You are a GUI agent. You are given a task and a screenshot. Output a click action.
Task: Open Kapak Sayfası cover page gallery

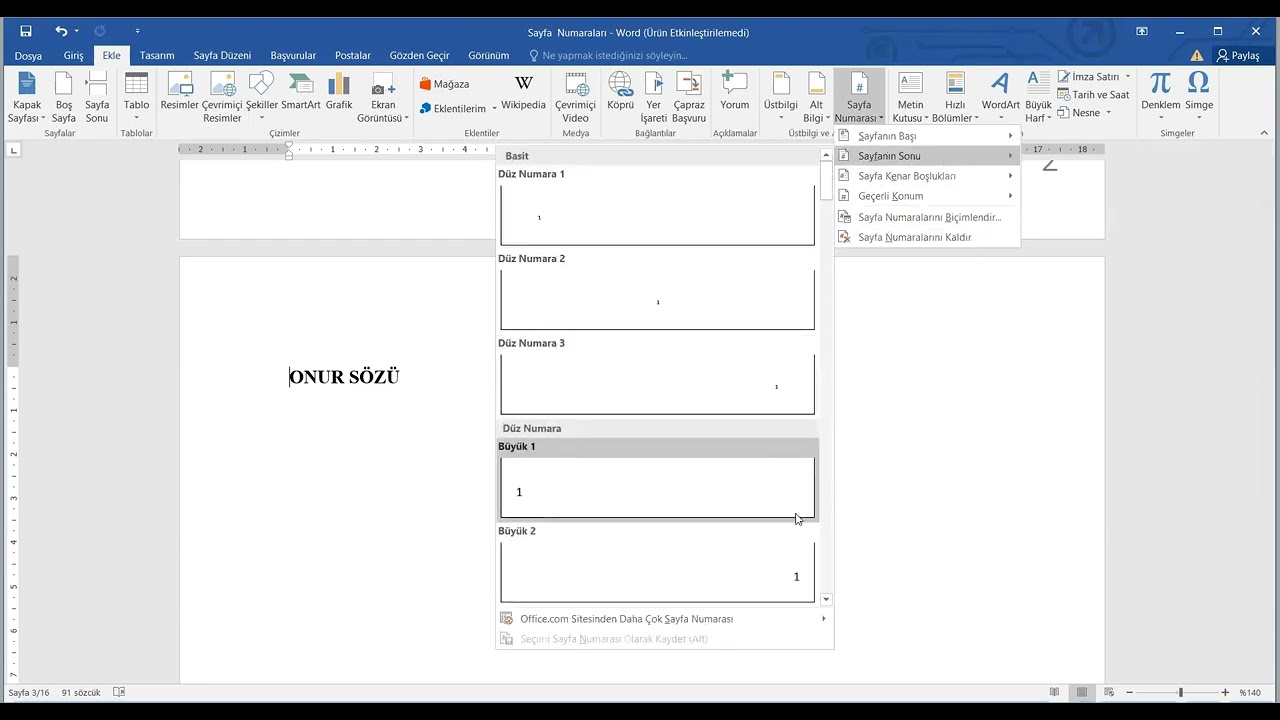27,98
